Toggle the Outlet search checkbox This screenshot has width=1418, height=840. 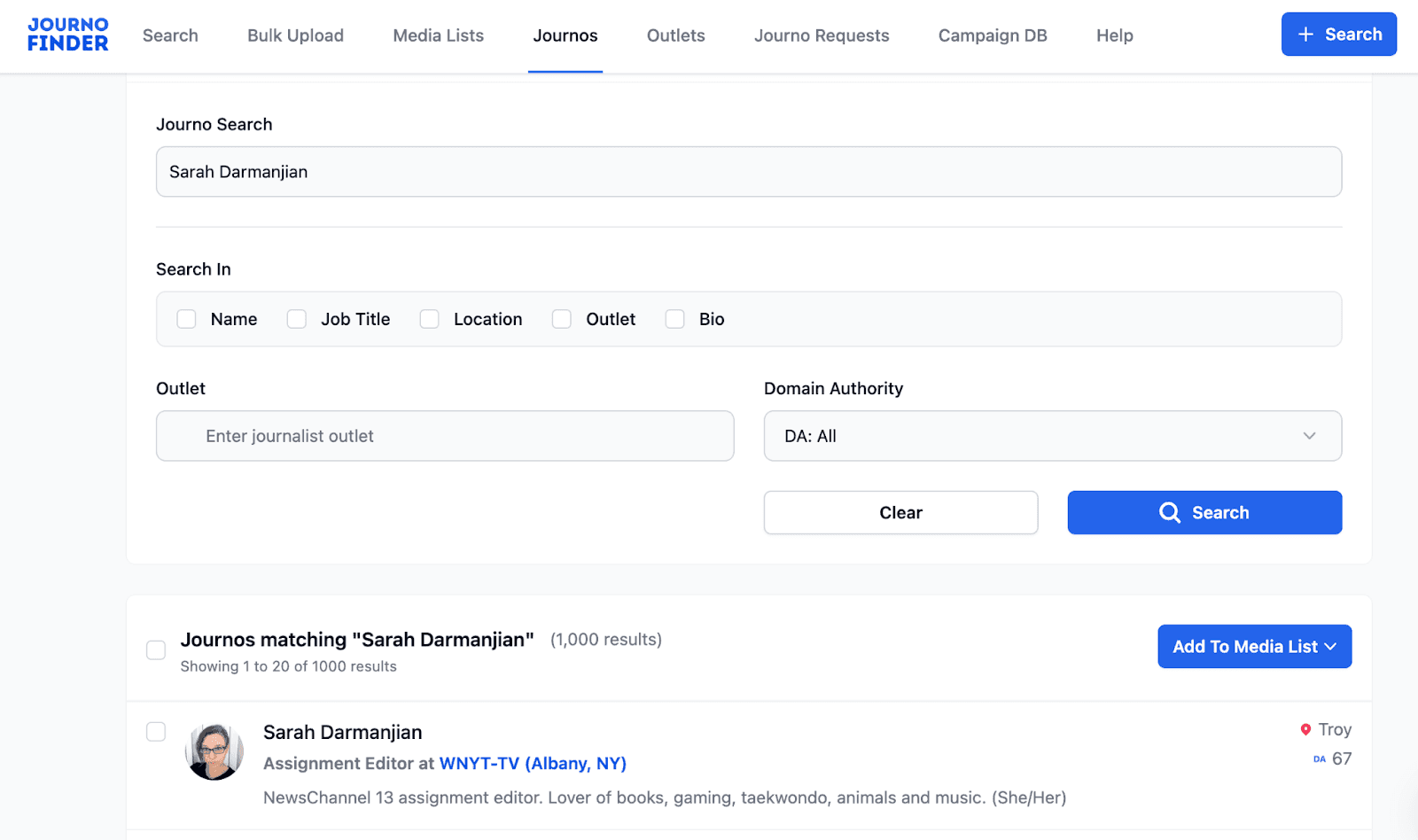coord(562,319)
